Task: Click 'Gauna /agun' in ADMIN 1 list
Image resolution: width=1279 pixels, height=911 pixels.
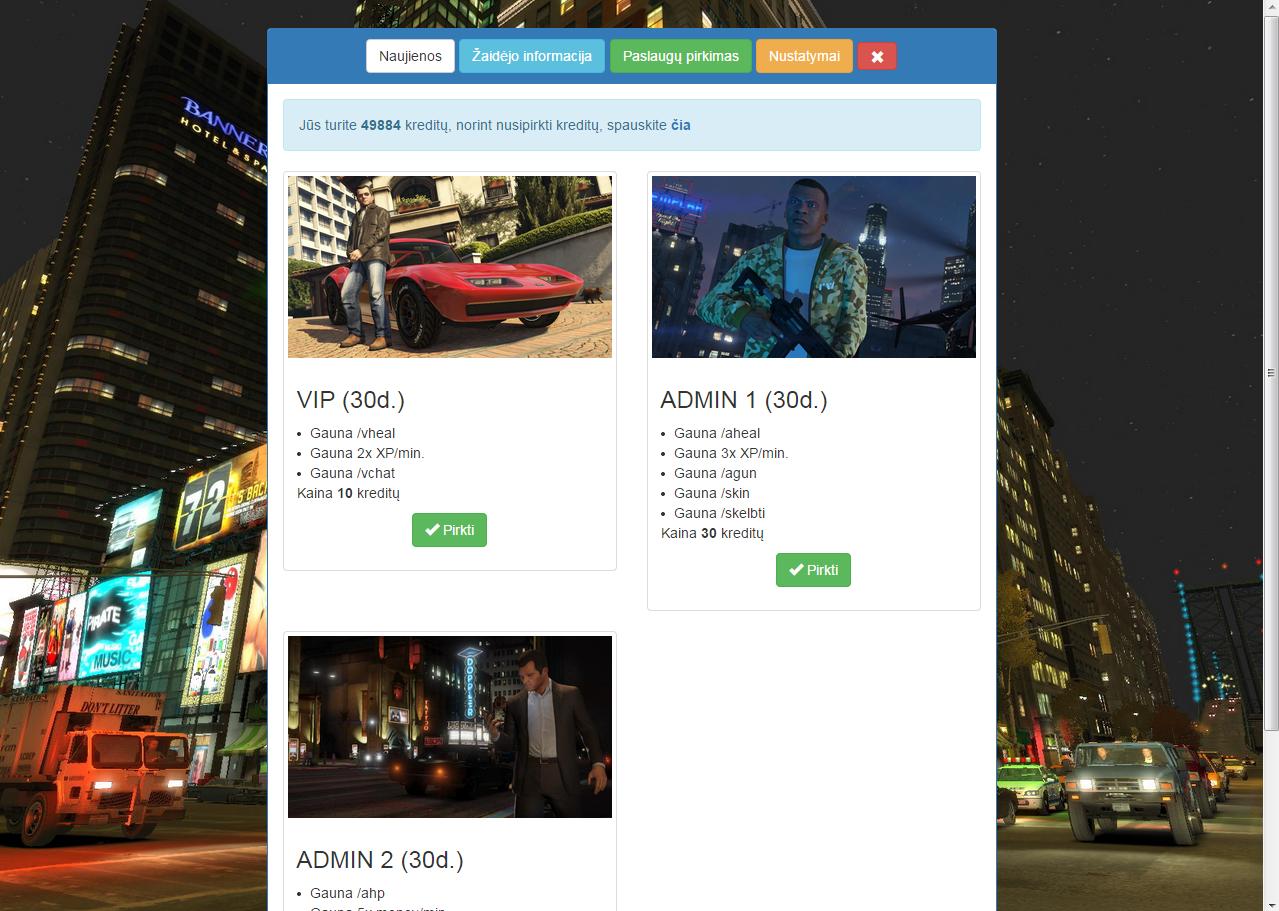Action: [715, 473]
